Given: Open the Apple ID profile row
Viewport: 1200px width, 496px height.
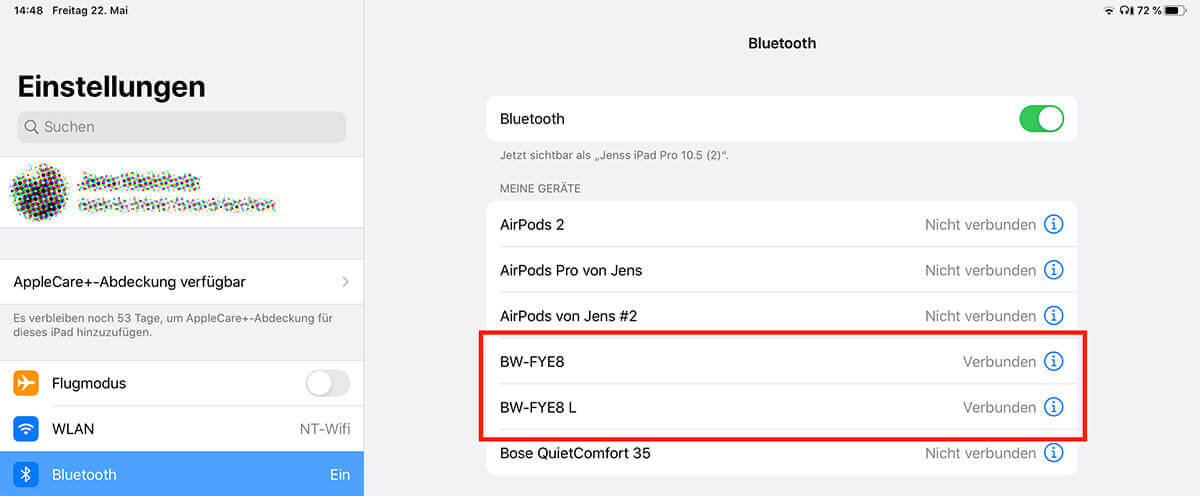Looking at the screenshot, I should tap(182, 191).
